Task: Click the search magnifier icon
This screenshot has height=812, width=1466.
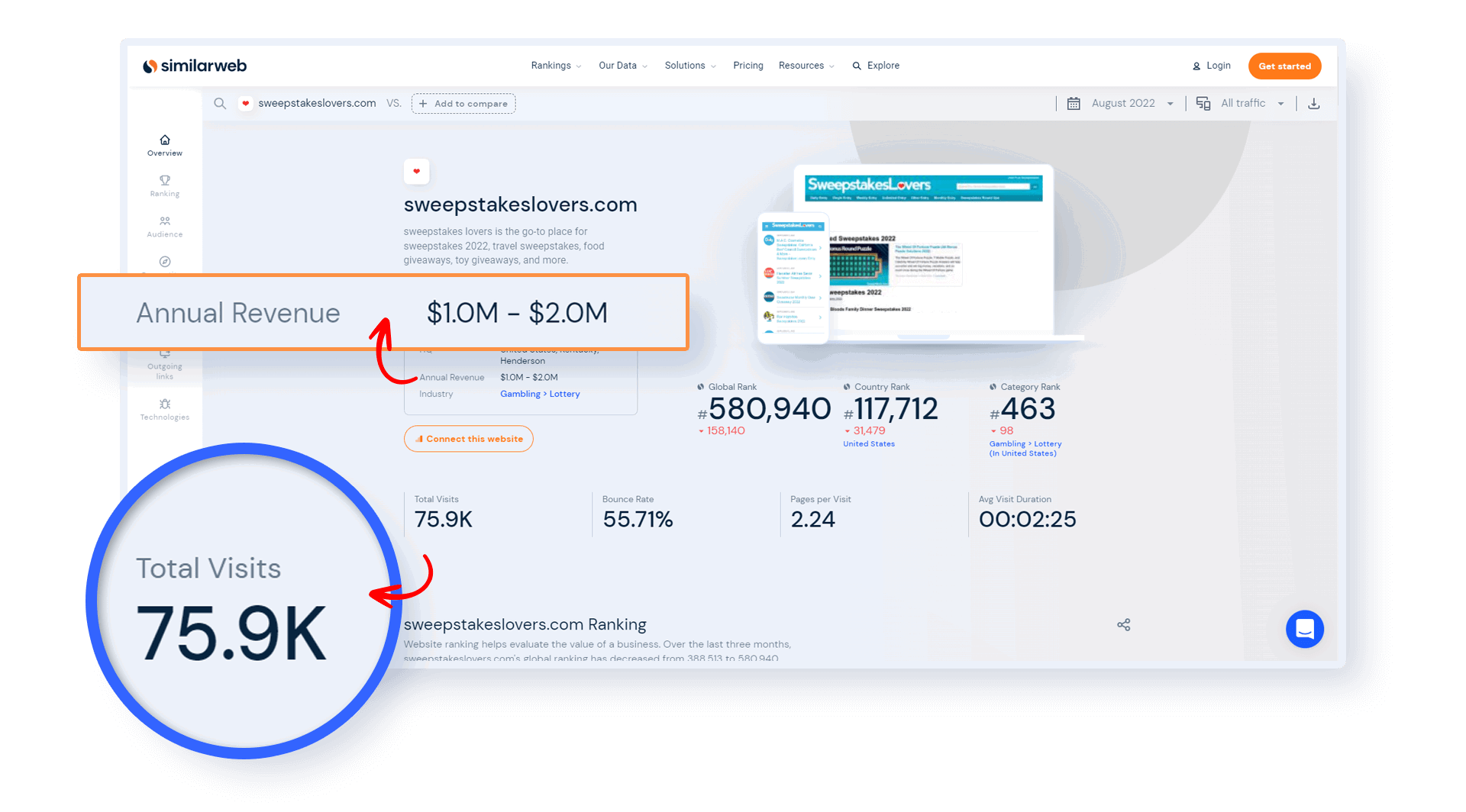Action: (220, 104)
